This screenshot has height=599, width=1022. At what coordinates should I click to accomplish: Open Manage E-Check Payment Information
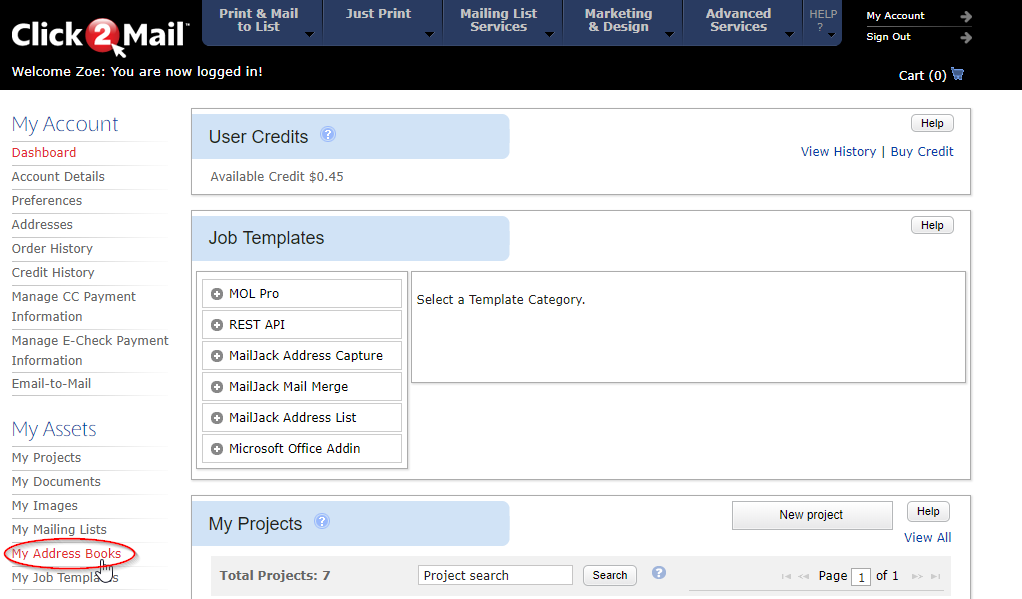tap(90, 350)
